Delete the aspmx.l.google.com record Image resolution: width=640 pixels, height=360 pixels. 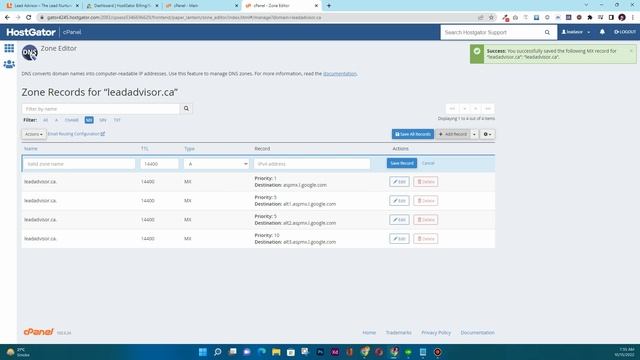point(426,182)
